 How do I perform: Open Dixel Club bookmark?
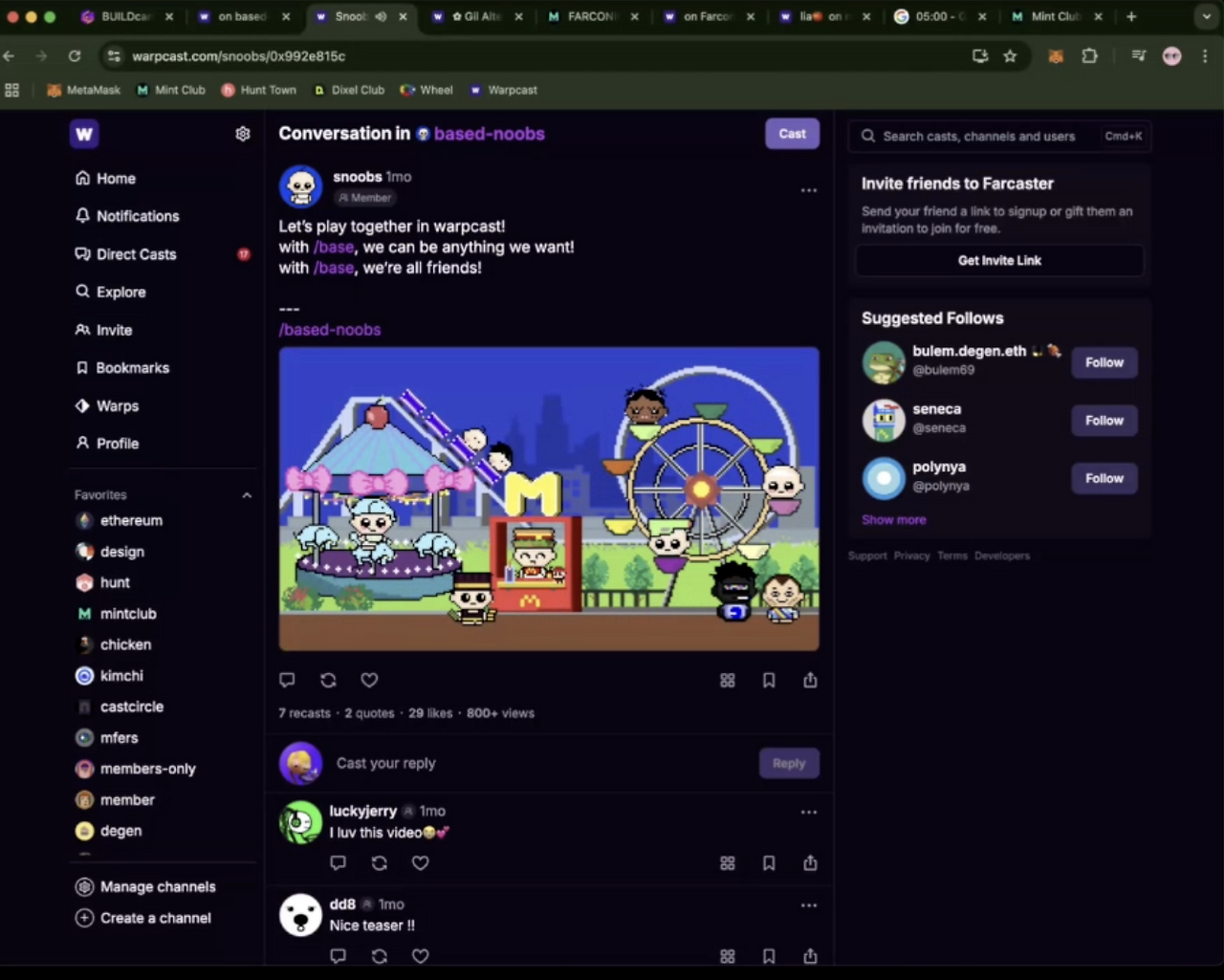tap(348, 90)
